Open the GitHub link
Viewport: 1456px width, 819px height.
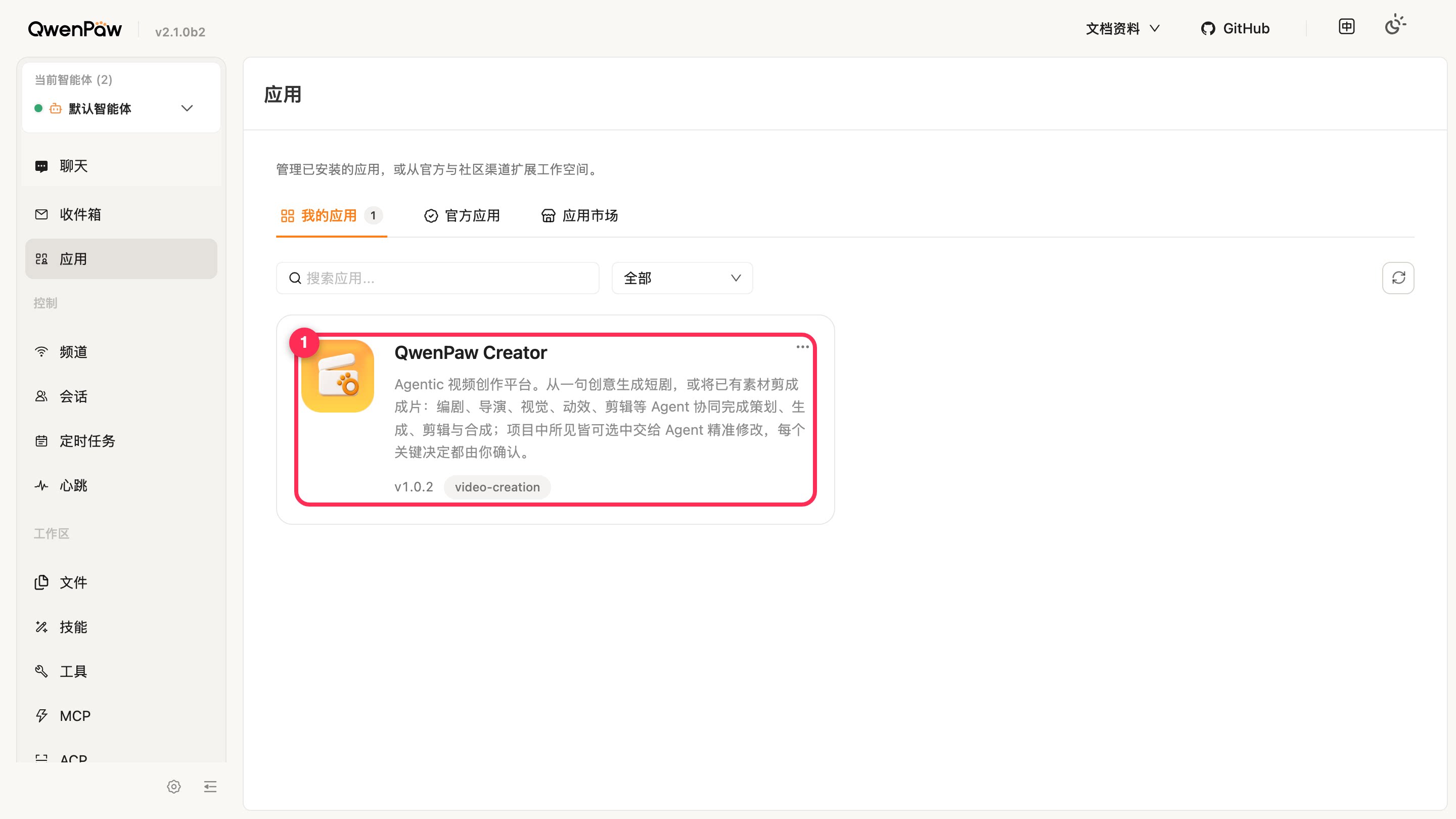pos(1236,28)
